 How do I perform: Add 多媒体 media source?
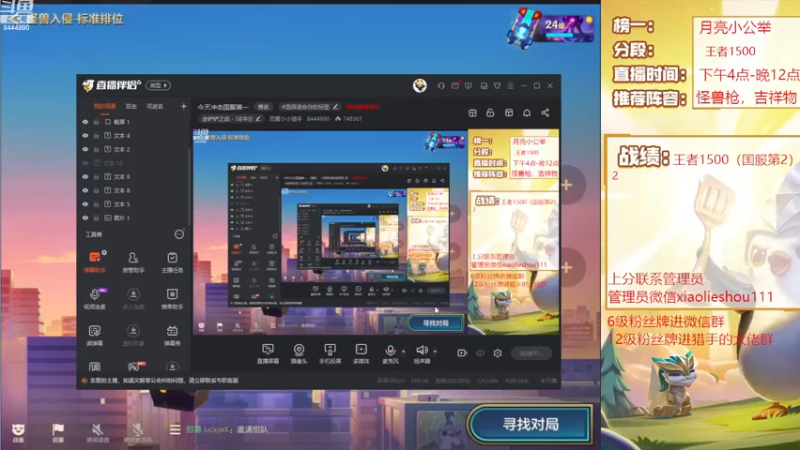361,353
